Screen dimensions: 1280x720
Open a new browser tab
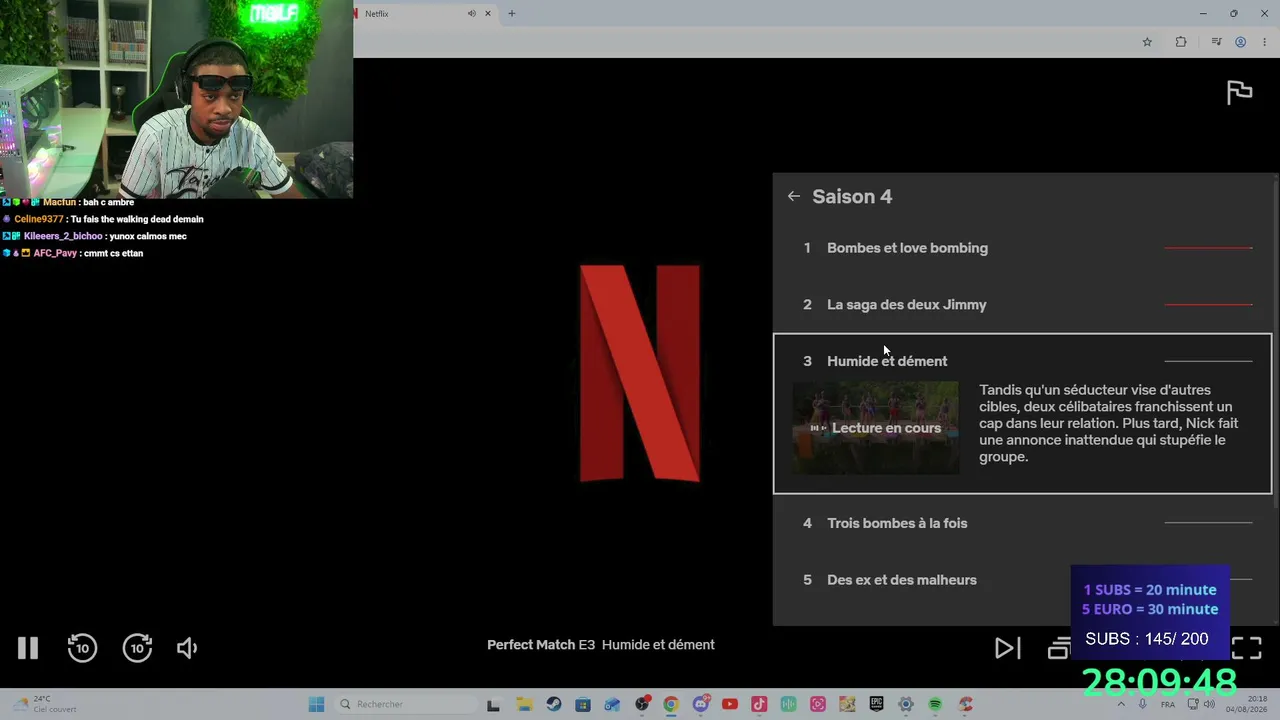pos(511,14)
